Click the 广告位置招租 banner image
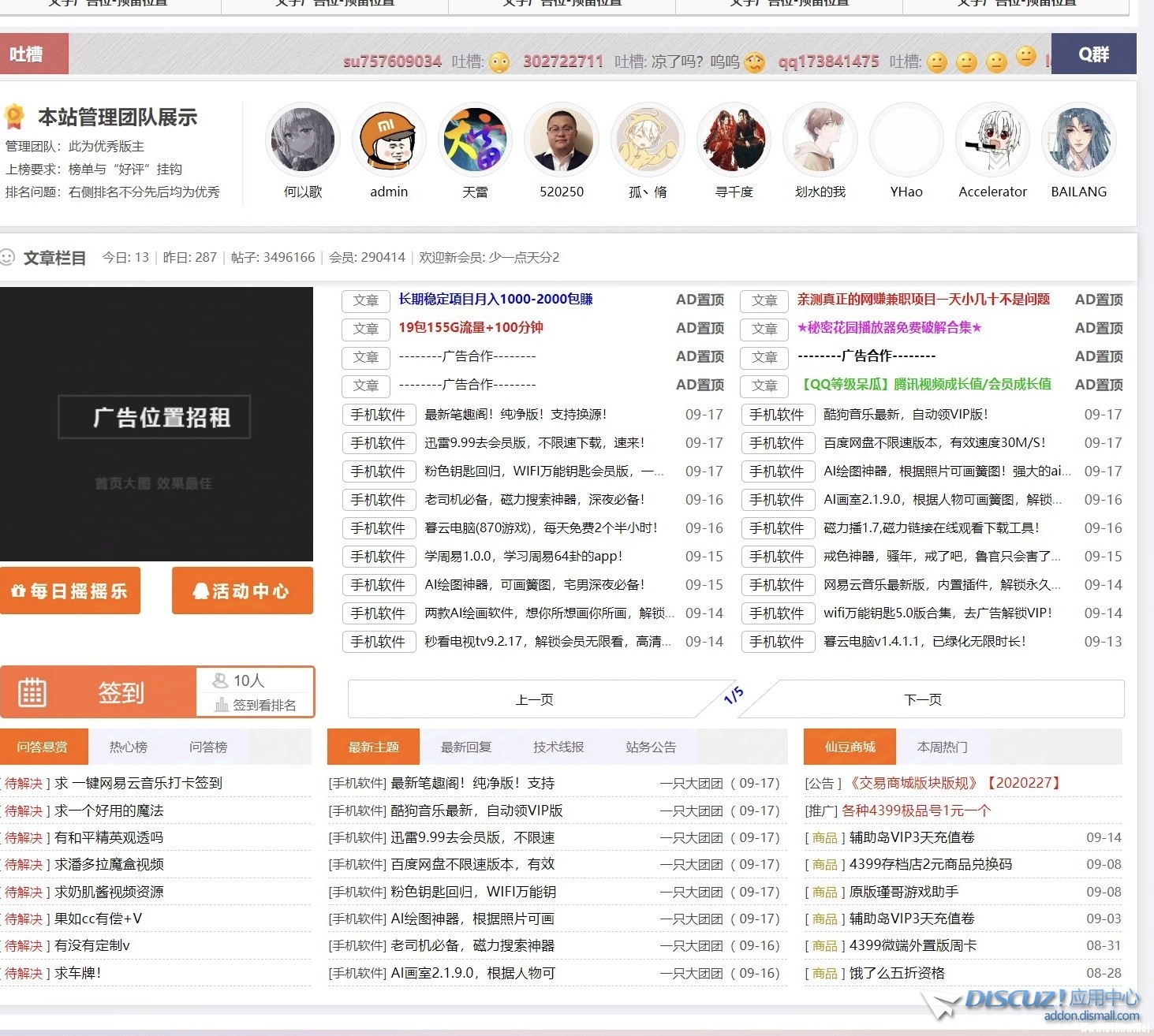 point(156,423)
